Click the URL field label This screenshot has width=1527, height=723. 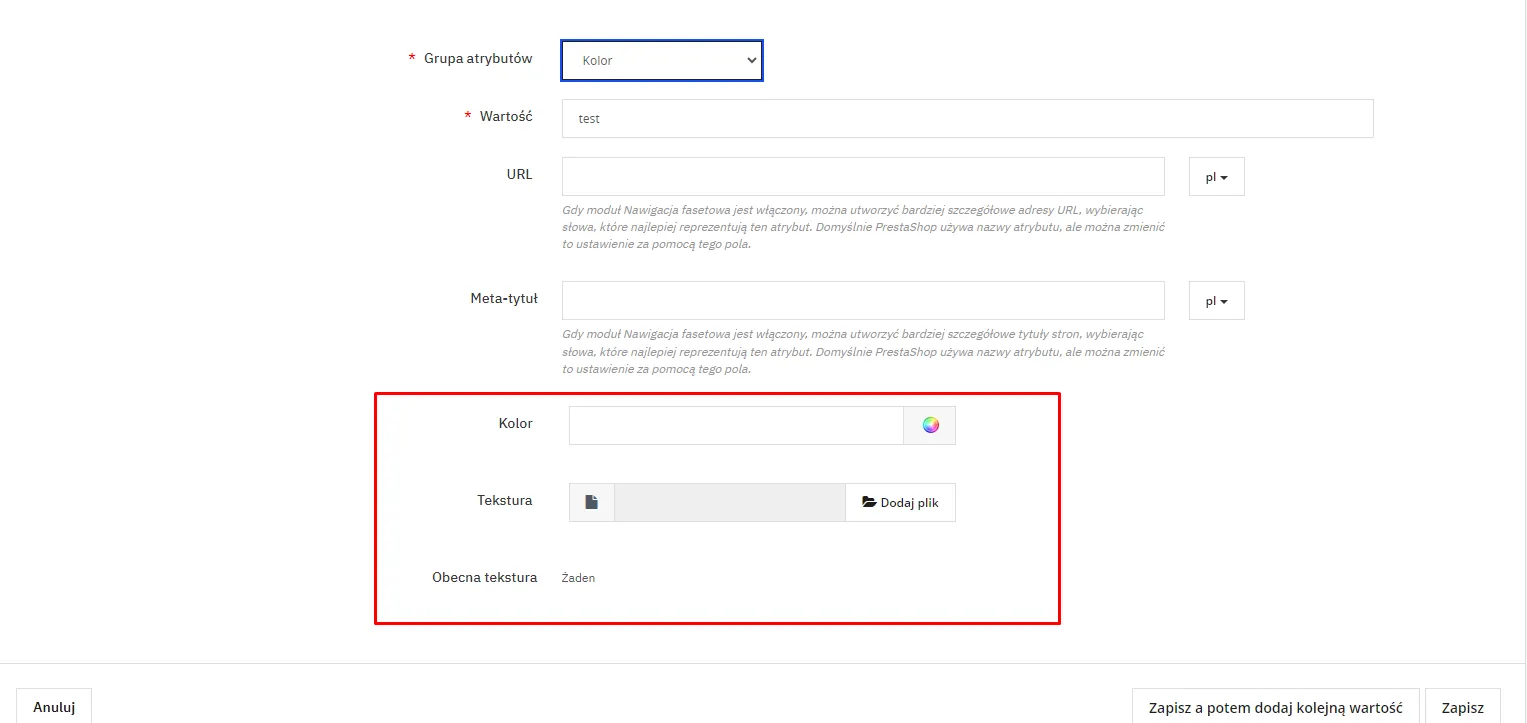519,174
